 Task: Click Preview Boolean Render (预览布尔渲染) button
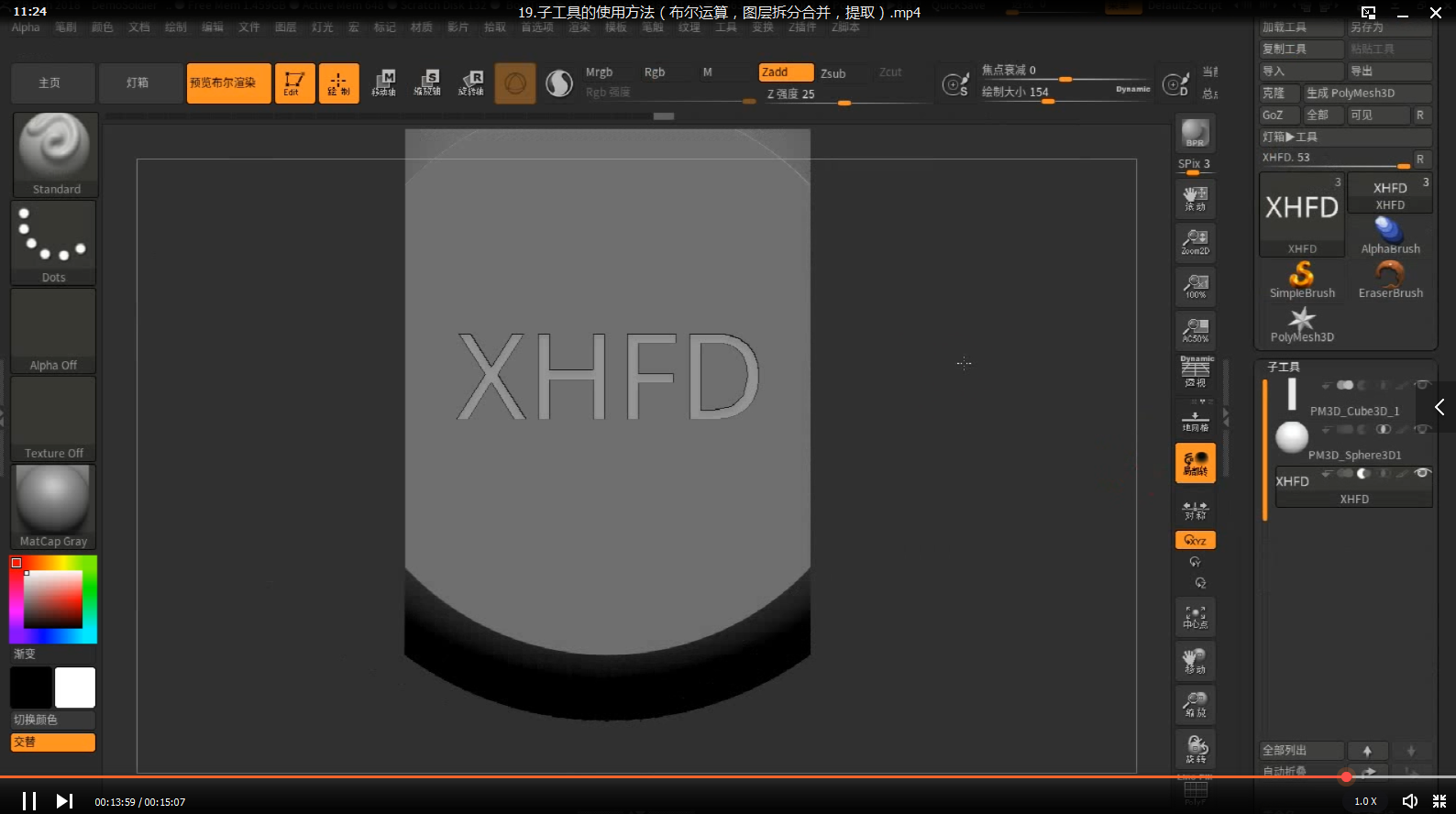coord(229,83)
